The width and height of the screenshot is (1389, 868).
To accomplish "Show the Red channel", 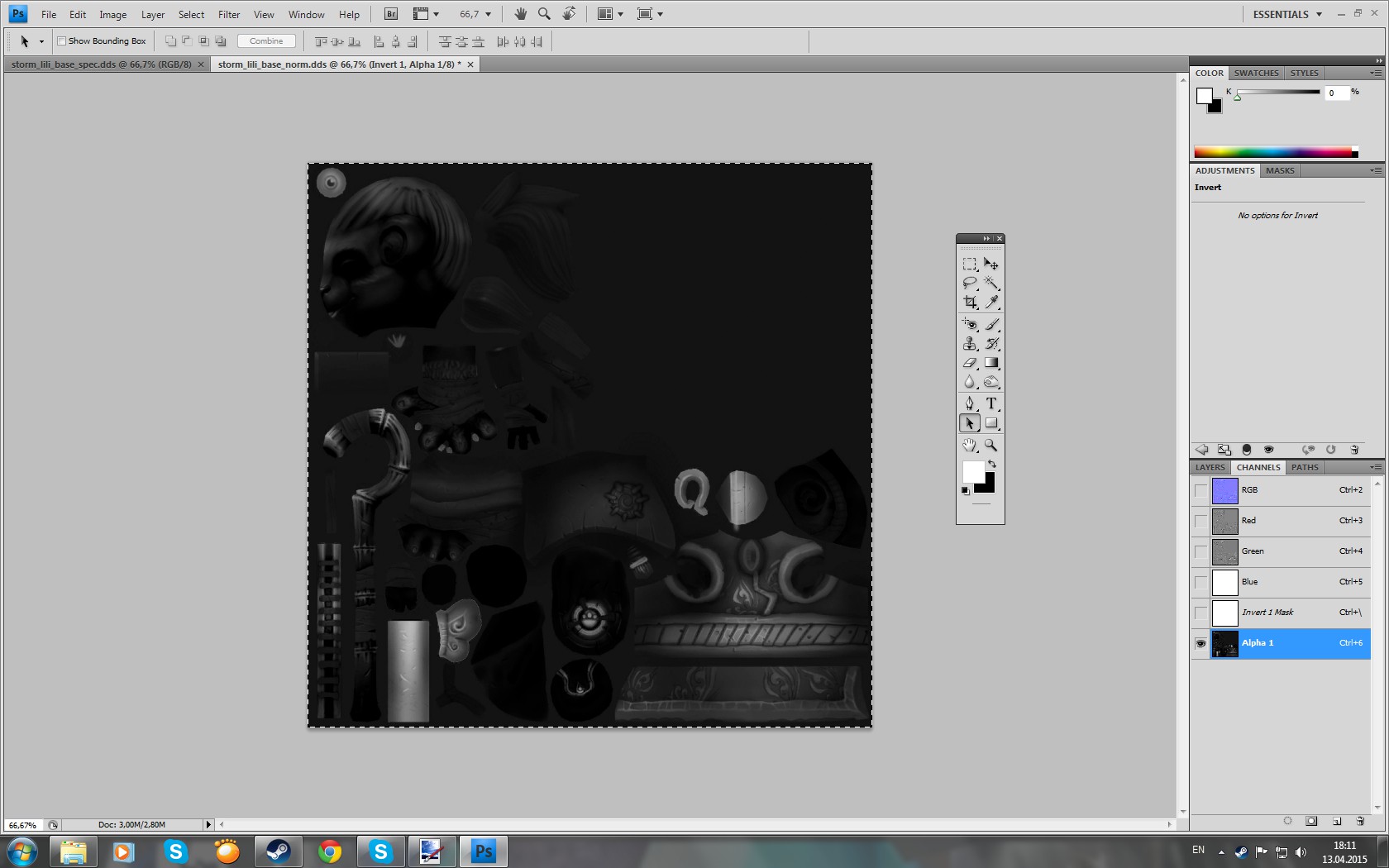I will click(1200, 521).
